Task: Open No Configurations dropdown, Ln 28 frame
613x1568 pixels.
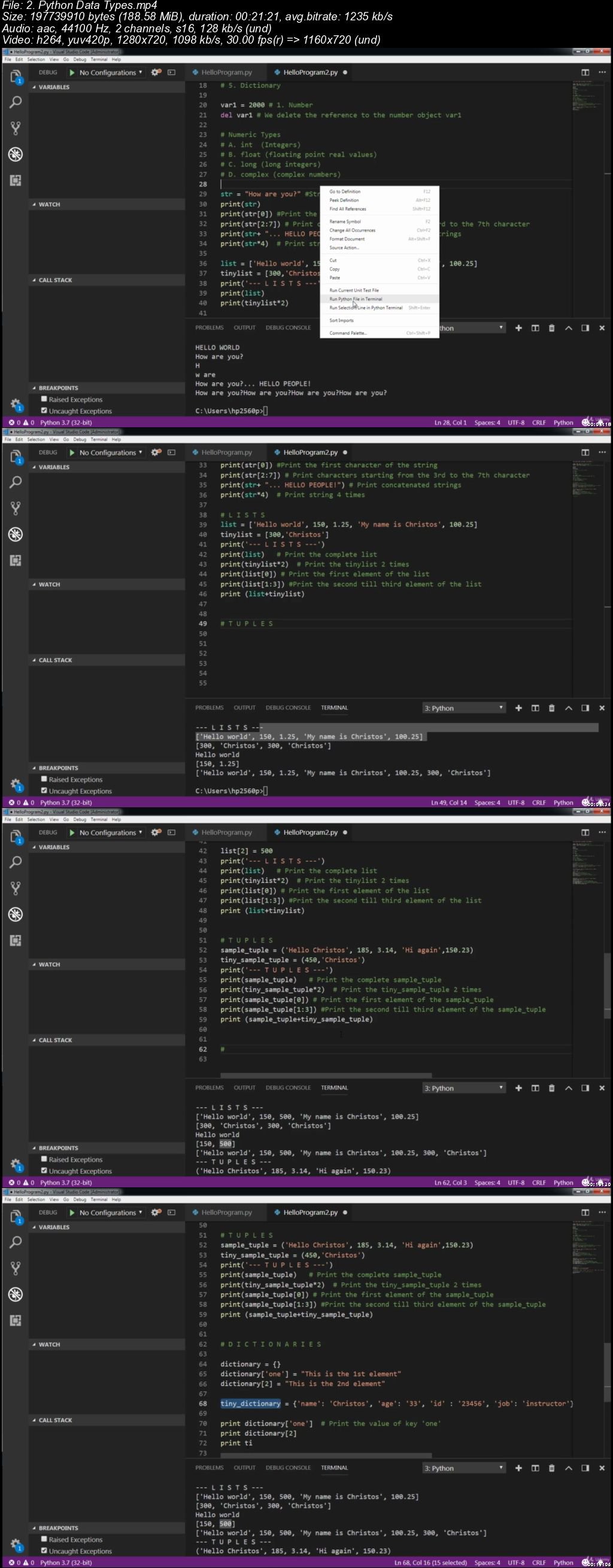Action: coord(111,72)
